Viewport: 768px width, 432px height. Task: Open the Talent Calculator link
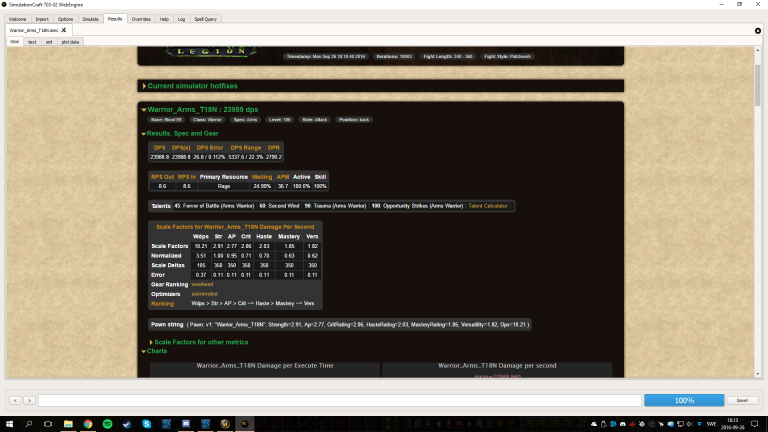pos(488,206)
